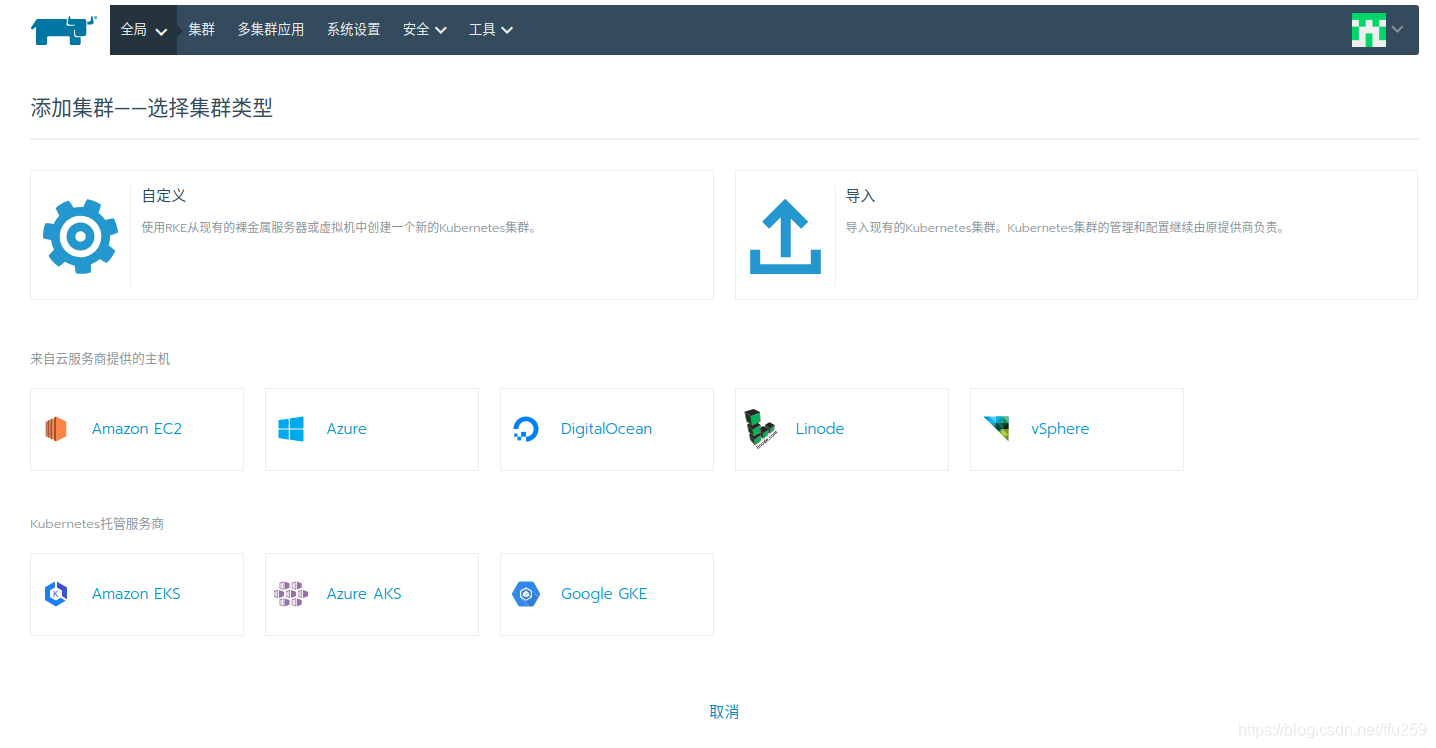
Task: Click the Azure AKS purple cubes icon
Action: [291, 594]
